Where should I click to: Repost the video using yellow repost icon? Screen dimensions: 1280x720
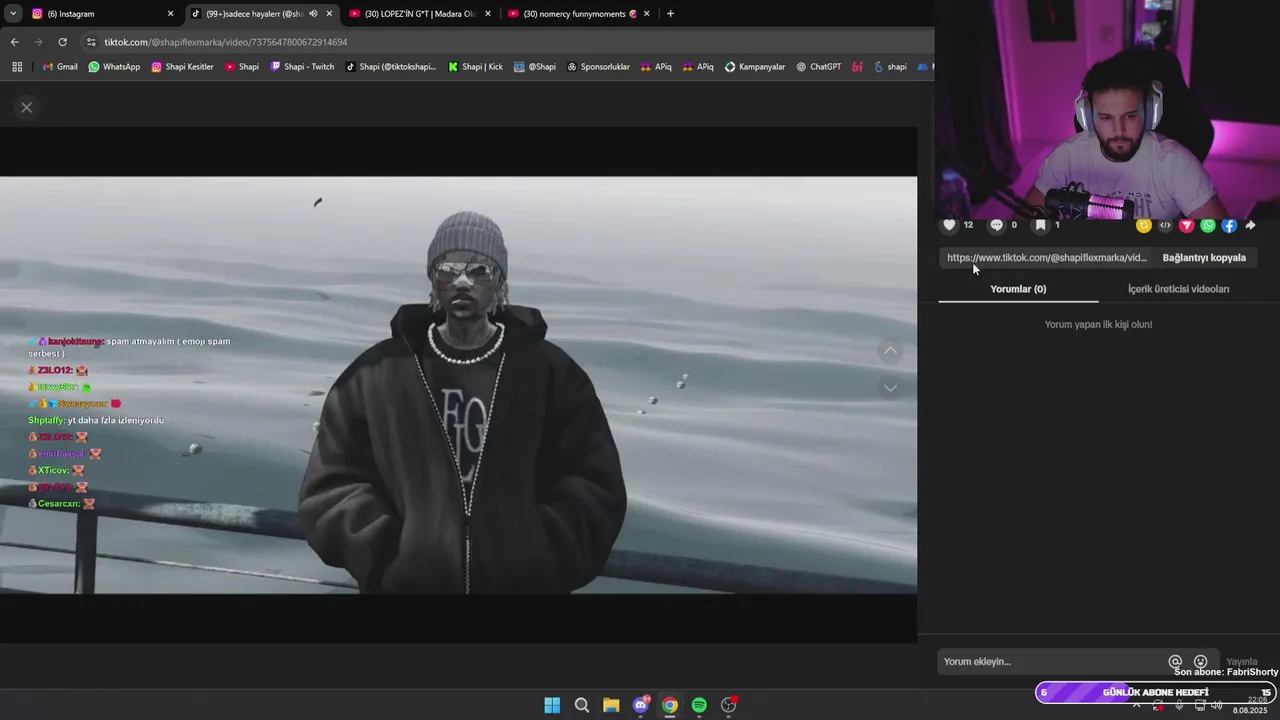[1144, 225]
